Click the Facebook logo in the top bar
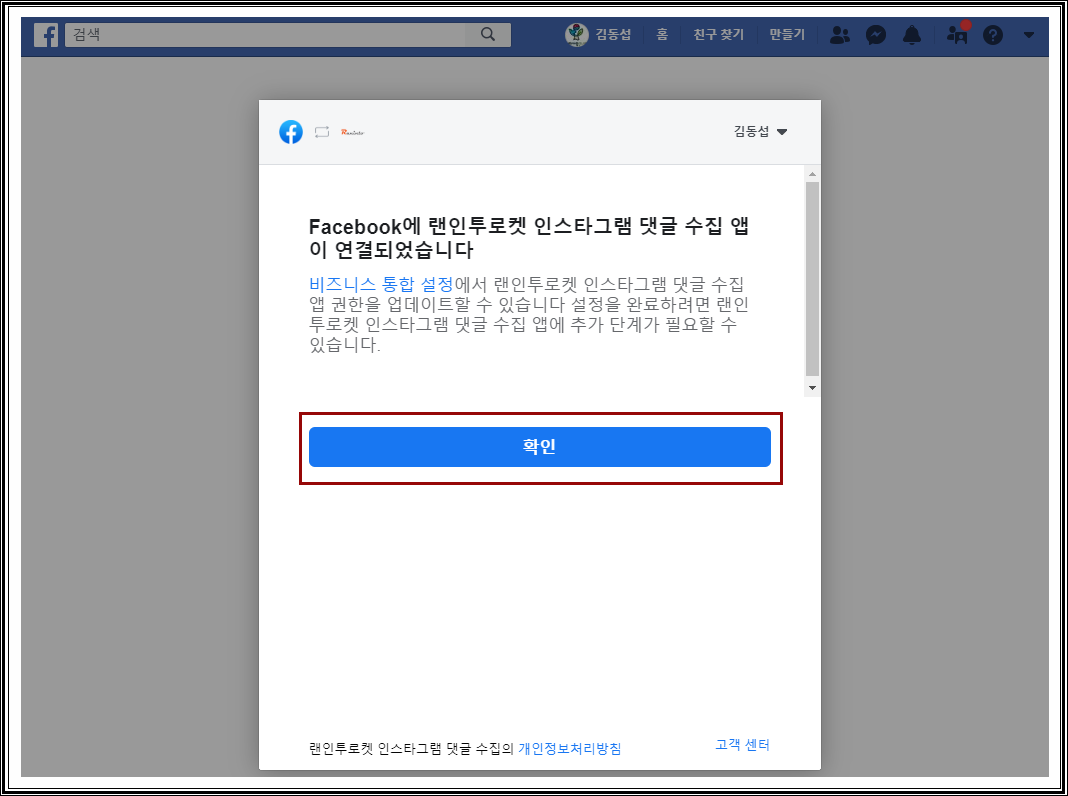Viewport: 1068px width, 796px height. coord(46,35)
